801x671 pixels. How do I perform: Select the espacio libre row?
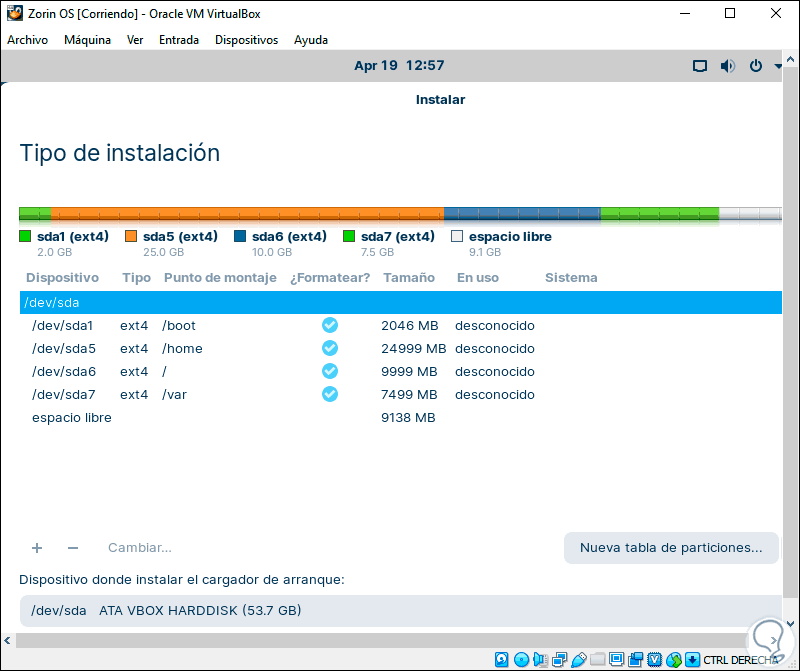tap(401, 417)
